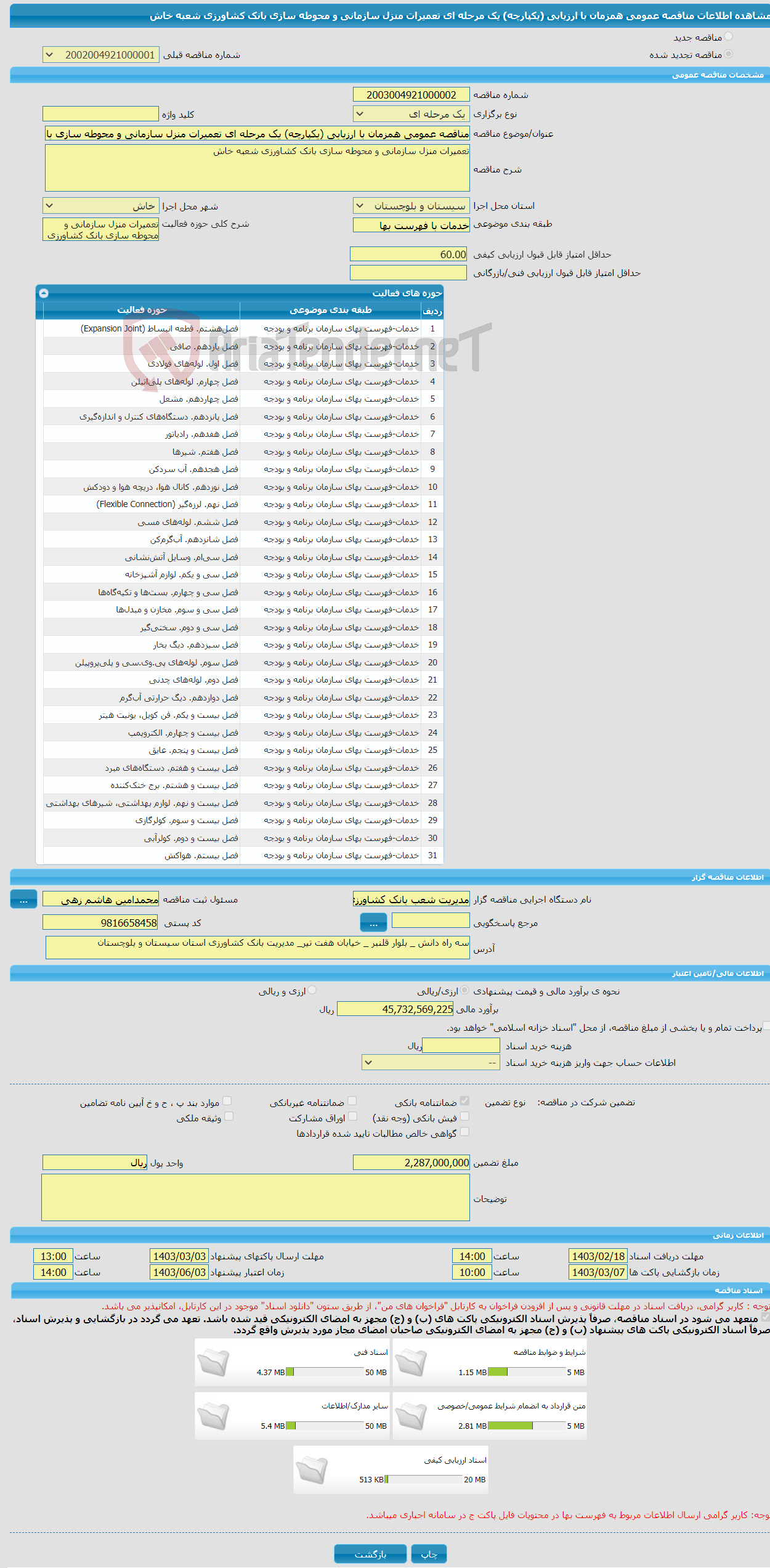
Task: Click the مهلت ارسال پاکتهای پیشنهاد date field
Action: tap(179, 1256)
